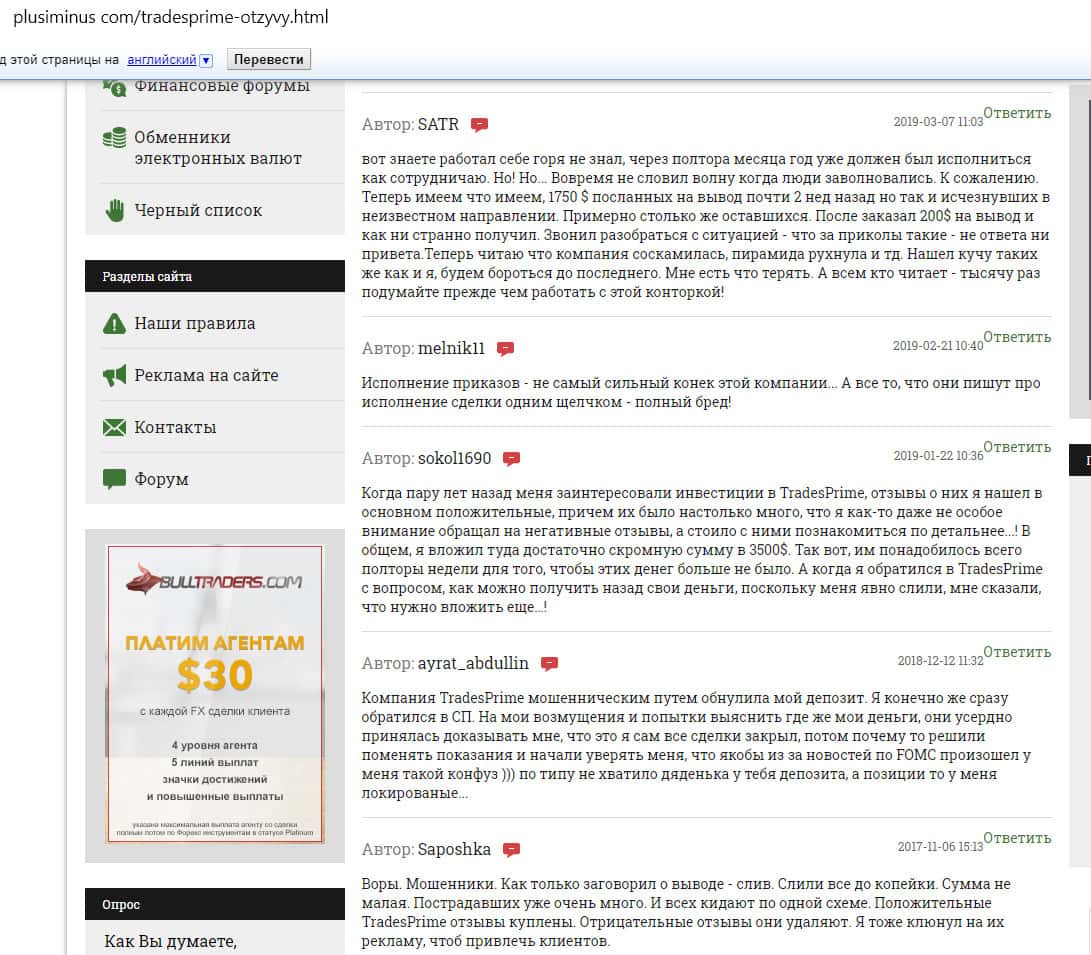Click the timestamp 2017-11-06 15:13
Image resolution: width=1091 pixels, height=955 pixels.
[x=940, y=846]
